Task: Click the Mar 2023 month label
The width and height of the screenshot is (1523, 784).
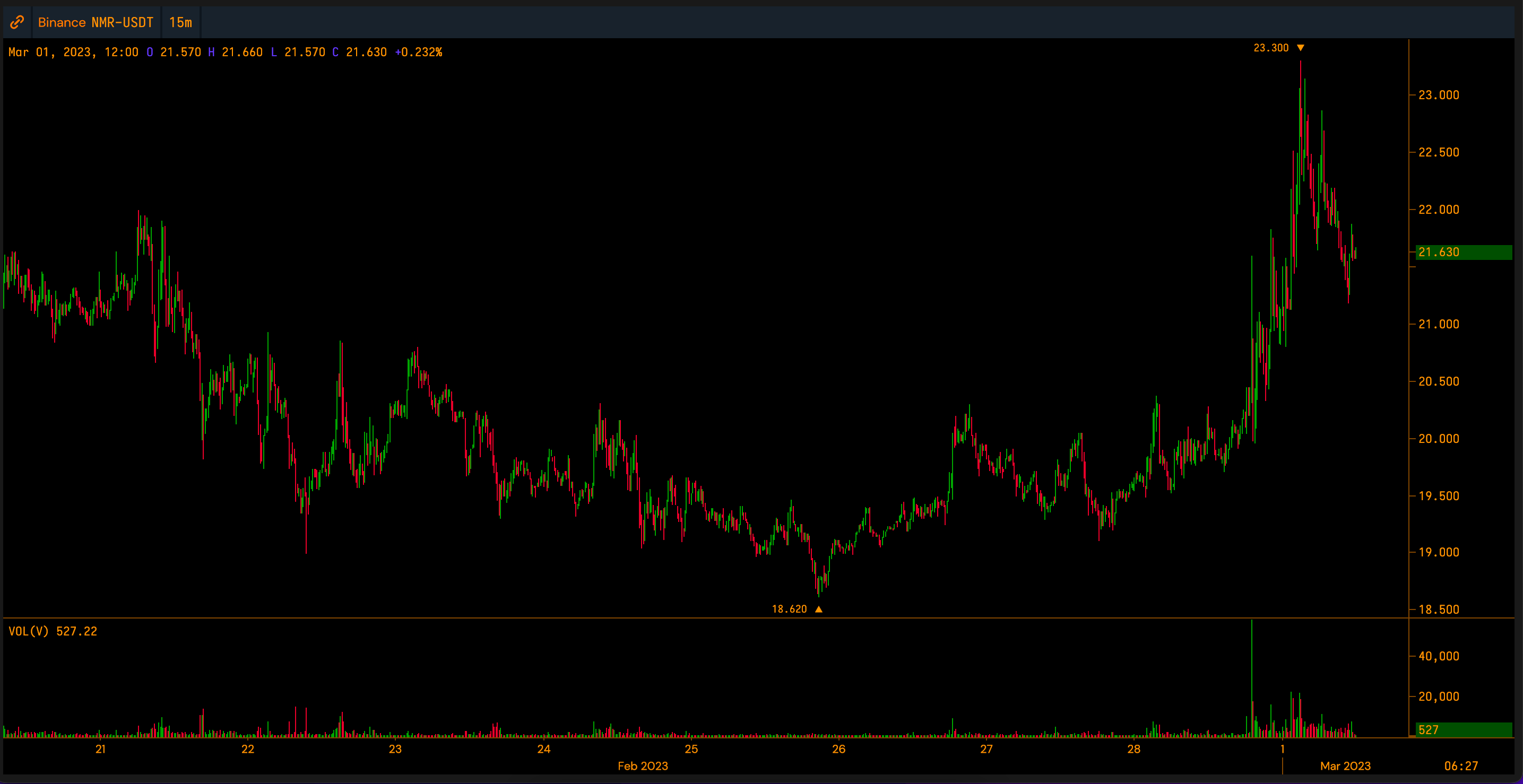Action: [x=1345, y=765]
